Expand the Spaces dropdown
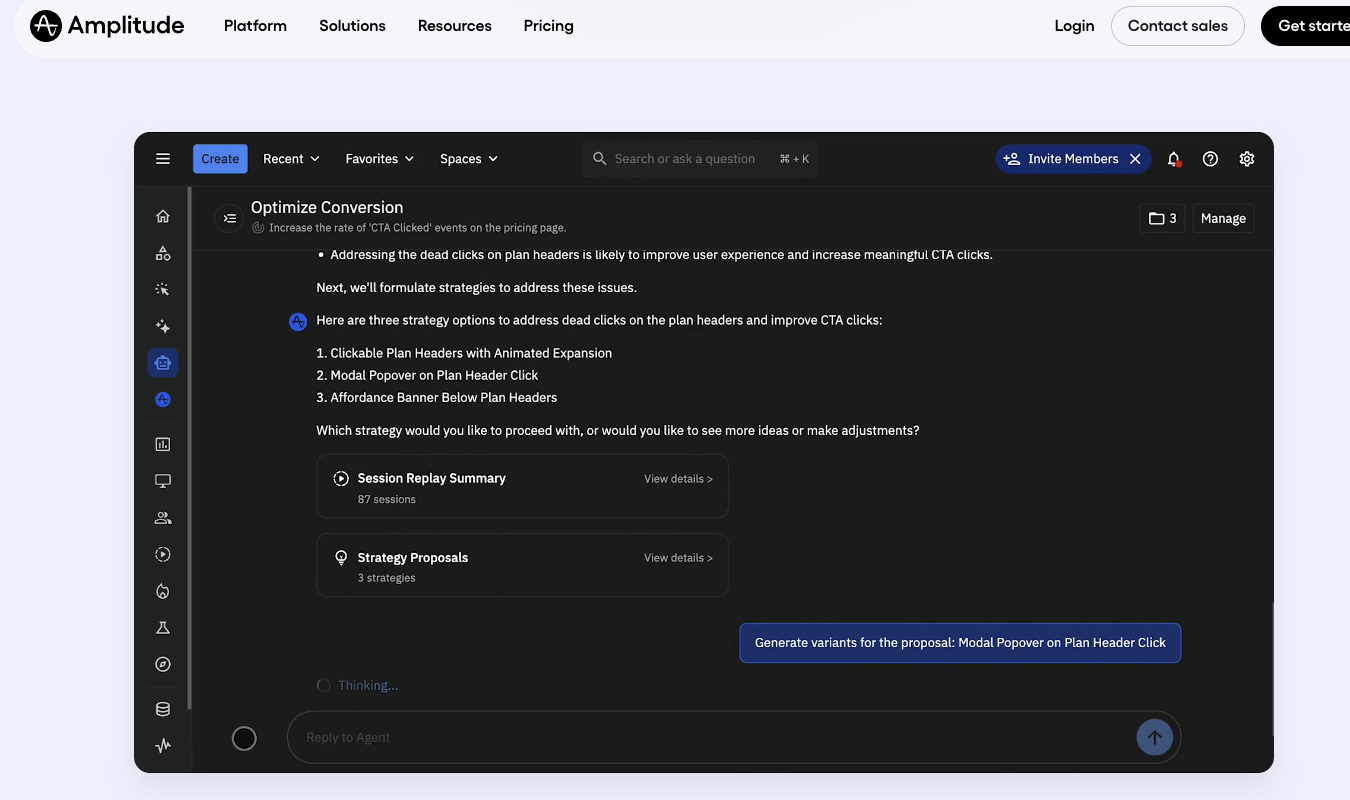The height and width of the screenshot is (800, 1350). pyautogui.click(x=468, y=158)
